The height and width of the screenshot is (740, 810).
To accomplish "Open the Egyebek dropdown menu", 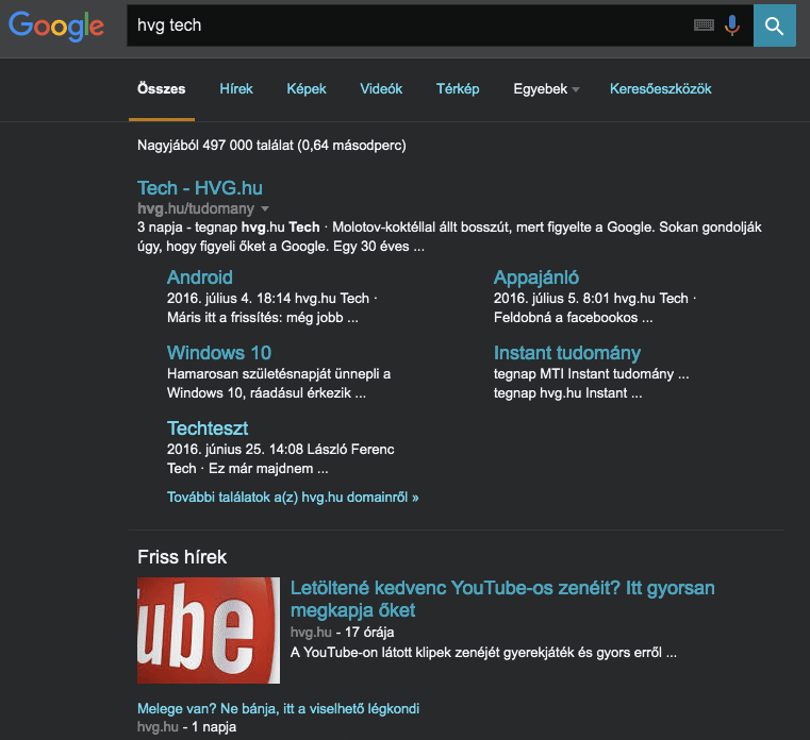I will coord(546,89).
